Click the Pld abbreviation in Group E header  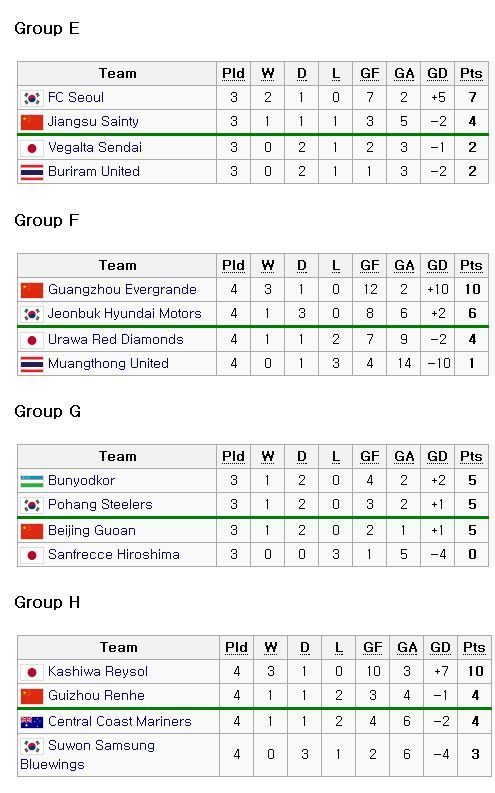pyautogui.click(x=234, y=74)
